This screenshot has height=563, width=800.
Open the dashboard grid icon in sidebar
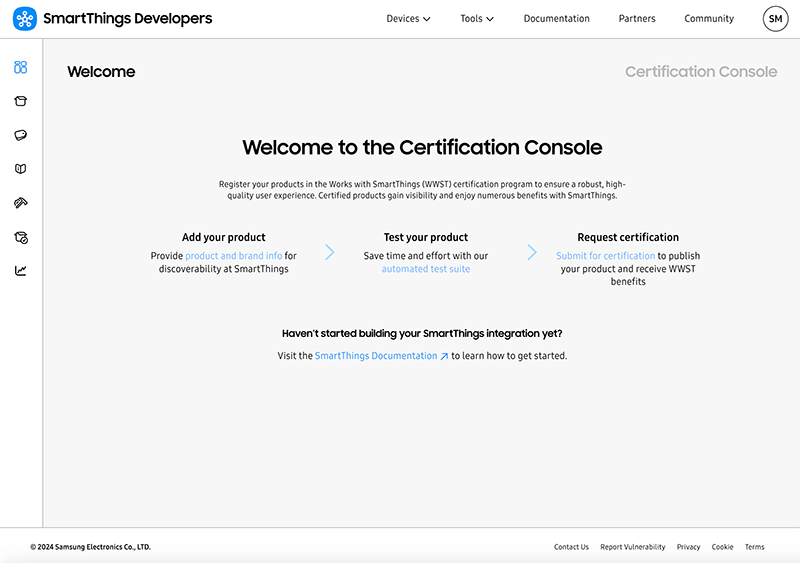[20, 67]
